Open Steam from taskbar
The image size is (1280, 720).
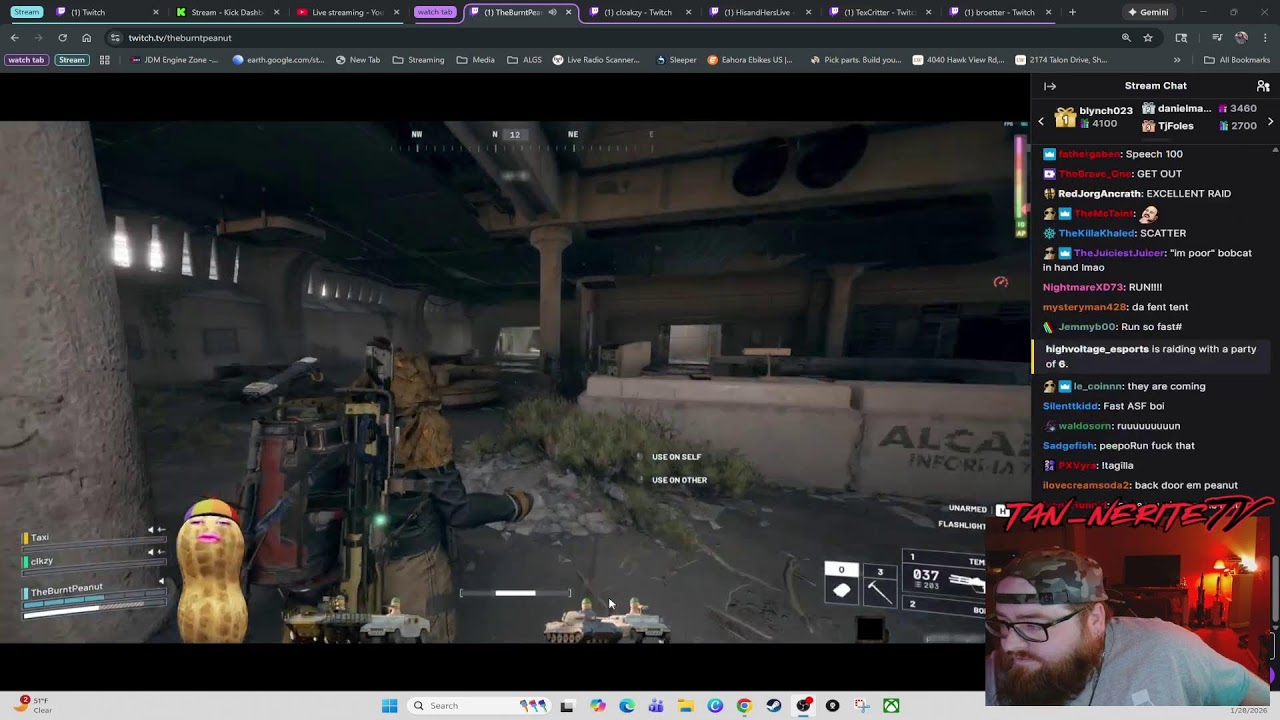coord(773,706)
